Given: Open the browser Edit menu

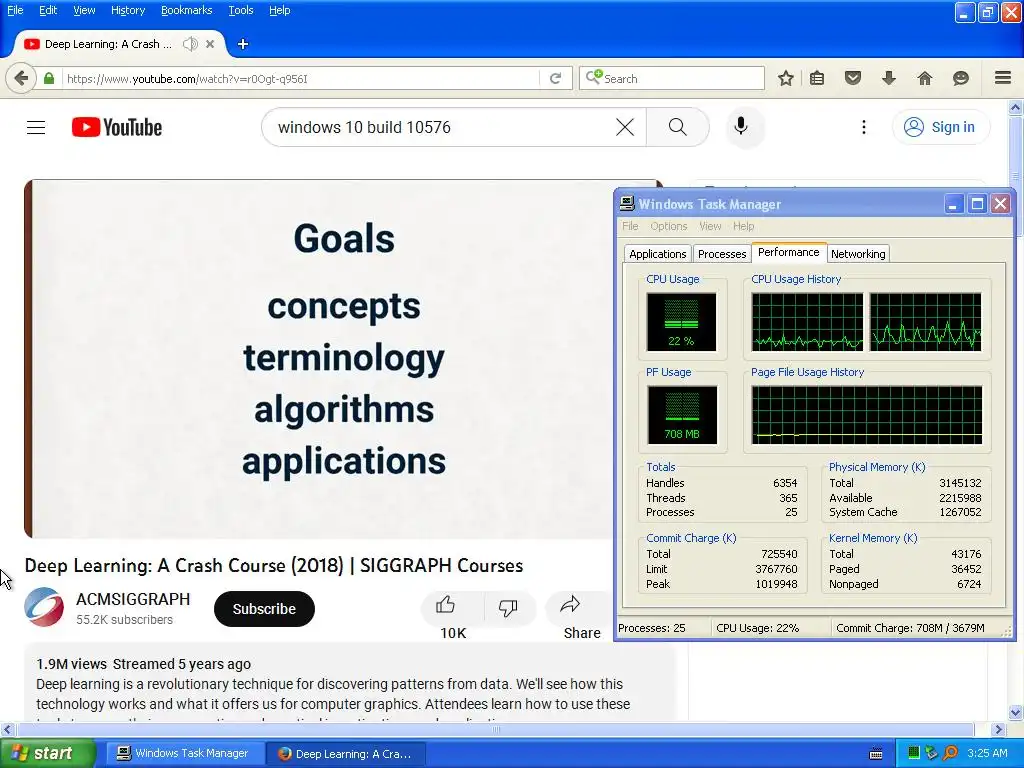Looking at the screenshot, I should pyautogui.click(x=48, y=10).
